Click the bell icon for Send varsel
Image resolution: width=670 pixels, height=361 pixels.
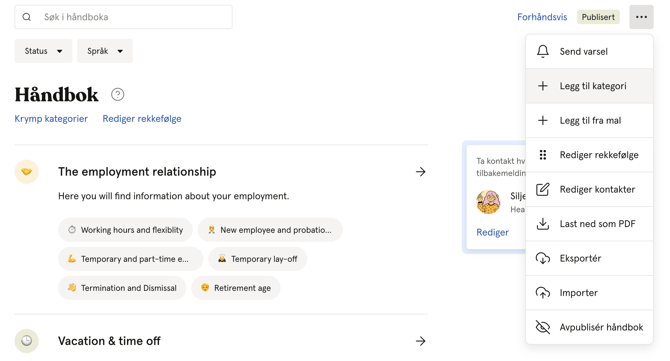point(543,51)
